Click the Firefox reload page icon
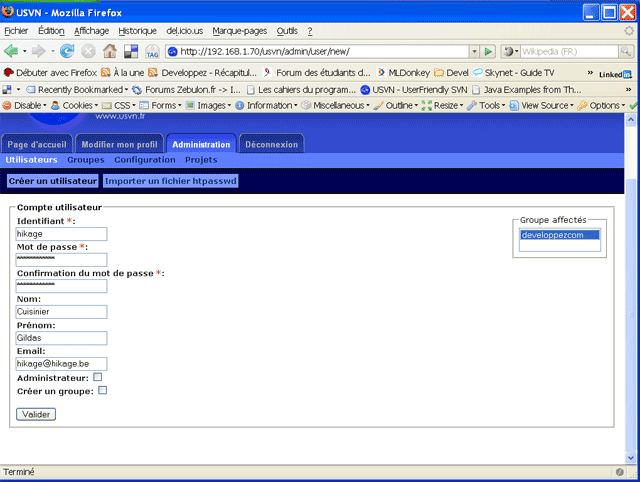640x482 pixels. [x=67, y=51]
